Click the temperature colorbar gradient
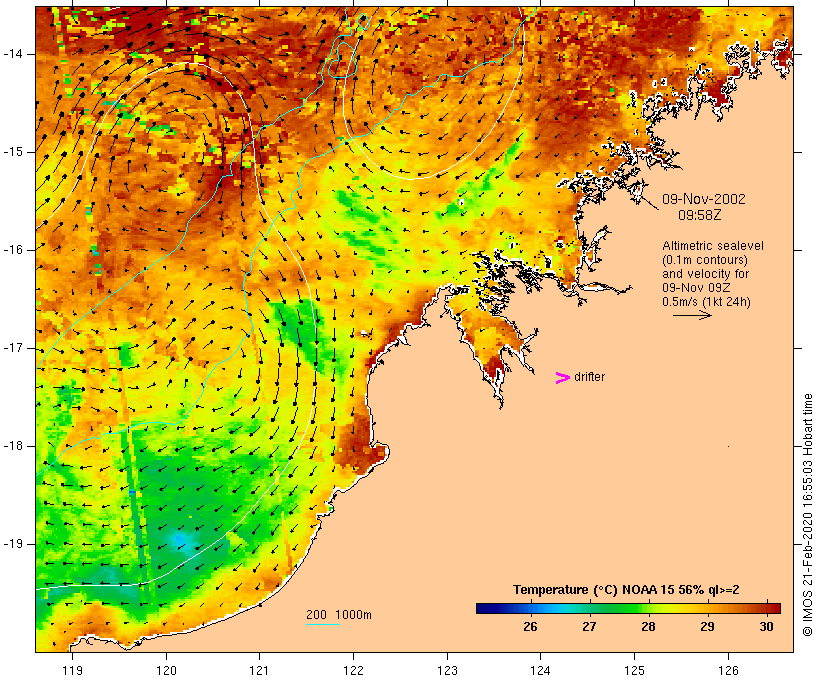The height and width of the screenshot is (680, 820). click(x=628, y=608)
